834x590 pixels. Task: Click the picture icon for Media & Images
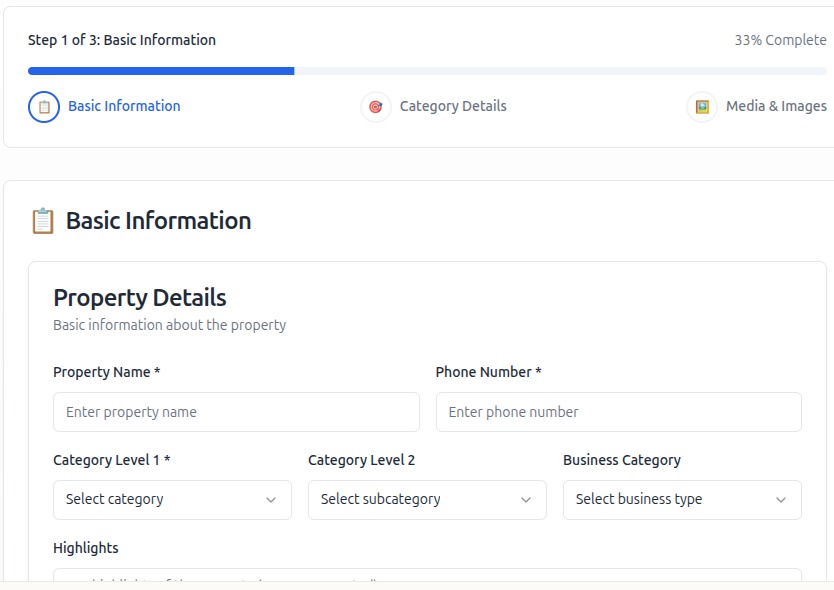(702, 107)
